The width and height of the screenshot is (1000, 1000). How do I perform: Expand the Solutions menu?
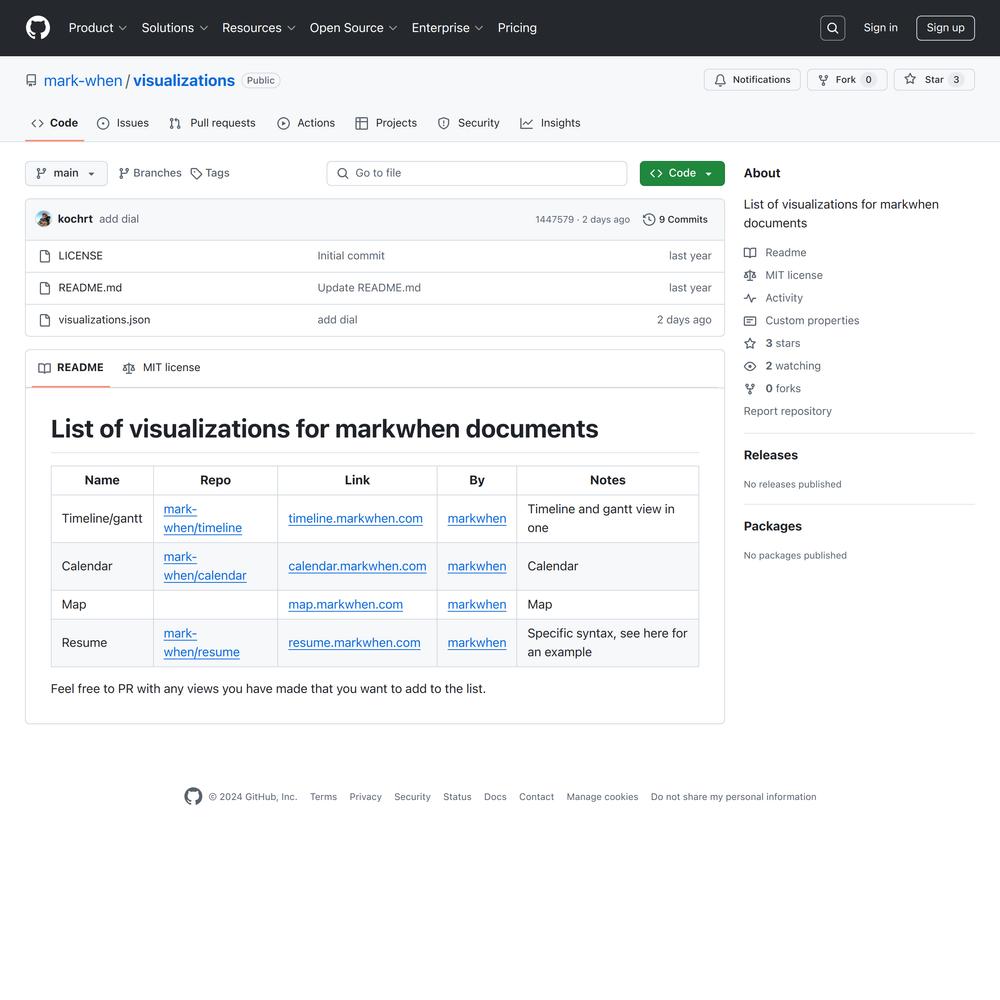174,28
